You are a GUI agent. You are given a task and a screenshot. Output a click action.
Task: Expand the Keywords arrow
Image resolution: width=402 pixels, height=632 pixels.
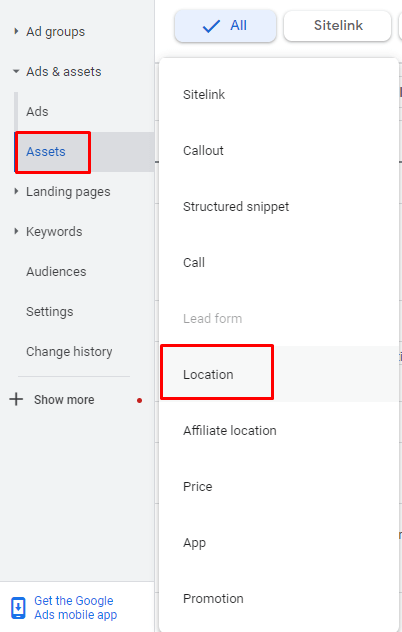coord(16,231)
